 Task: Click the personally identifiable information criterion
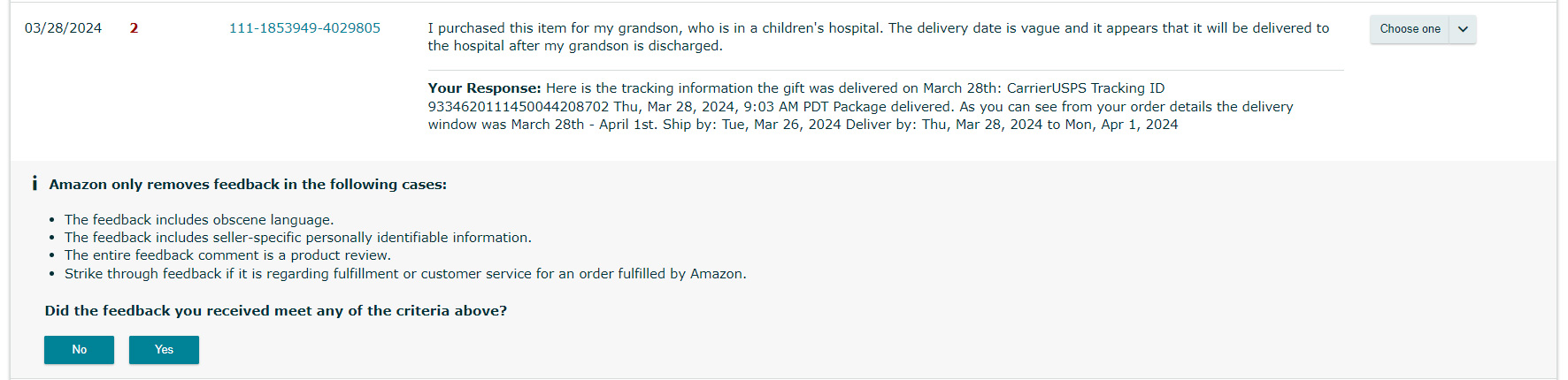298,238
